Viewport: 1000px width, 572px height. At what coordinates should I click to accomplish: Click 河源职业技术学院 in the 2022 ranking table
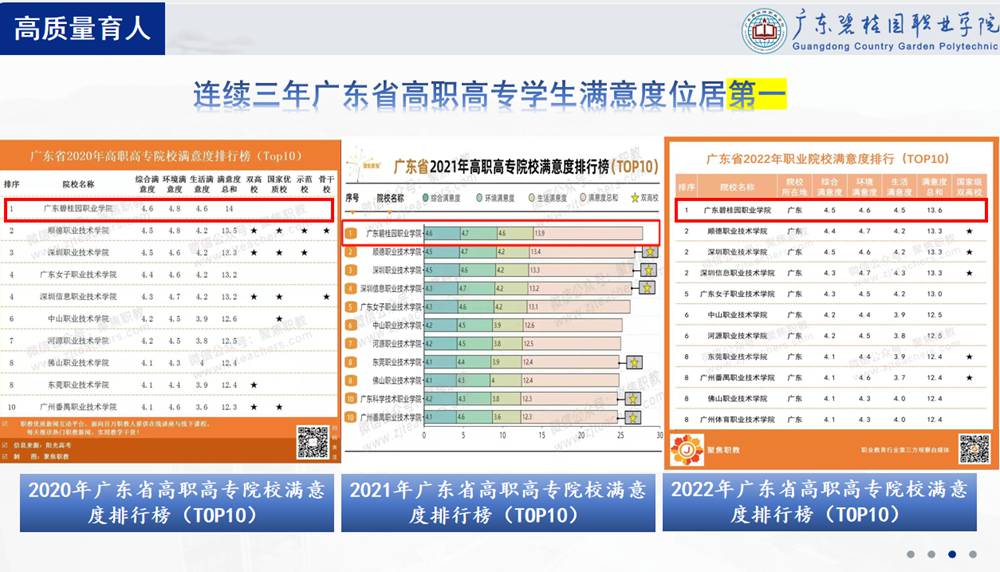tap(737, 335)
